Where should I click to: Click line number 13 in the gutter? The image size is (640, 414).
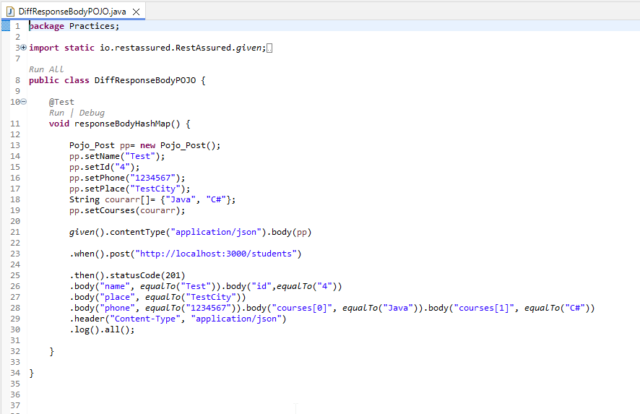pyautogui.click(x=15, y=145)
